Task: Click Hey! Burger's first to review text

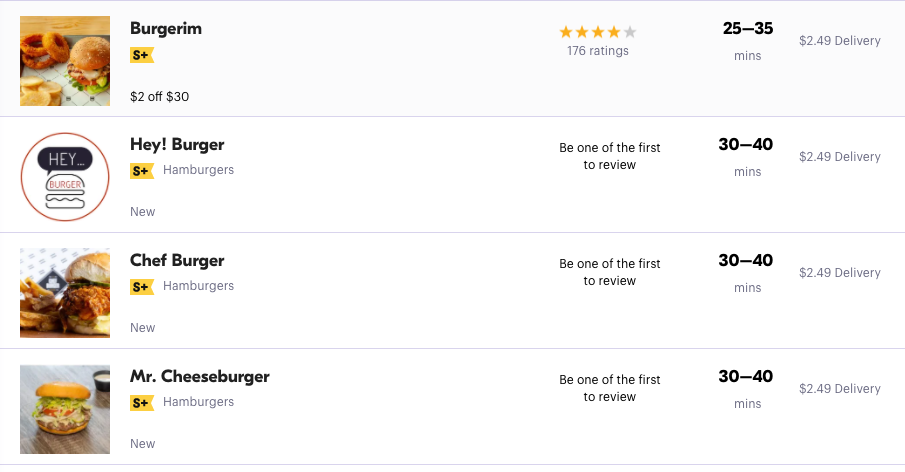Action: tap(609, 156)
